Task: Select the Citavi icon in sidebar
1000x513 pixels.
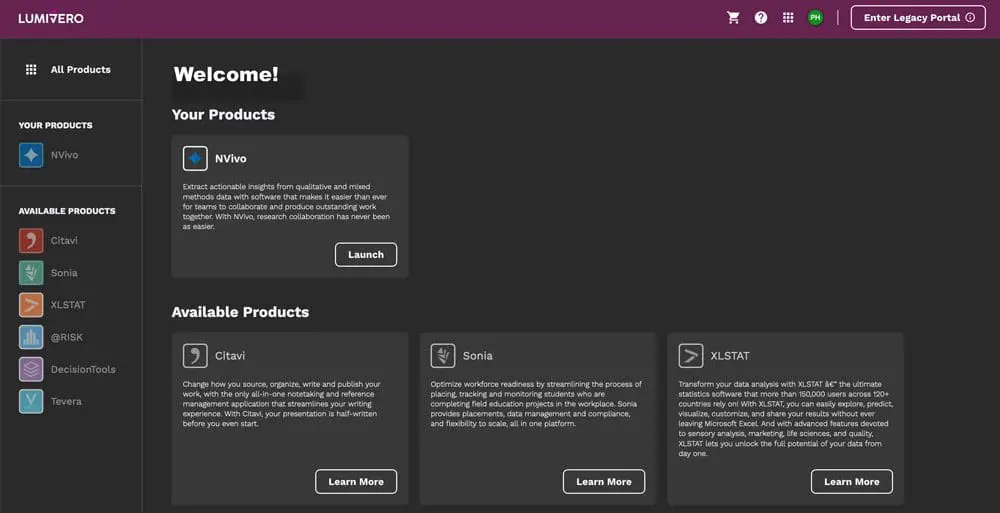Action: coord(31,241)
